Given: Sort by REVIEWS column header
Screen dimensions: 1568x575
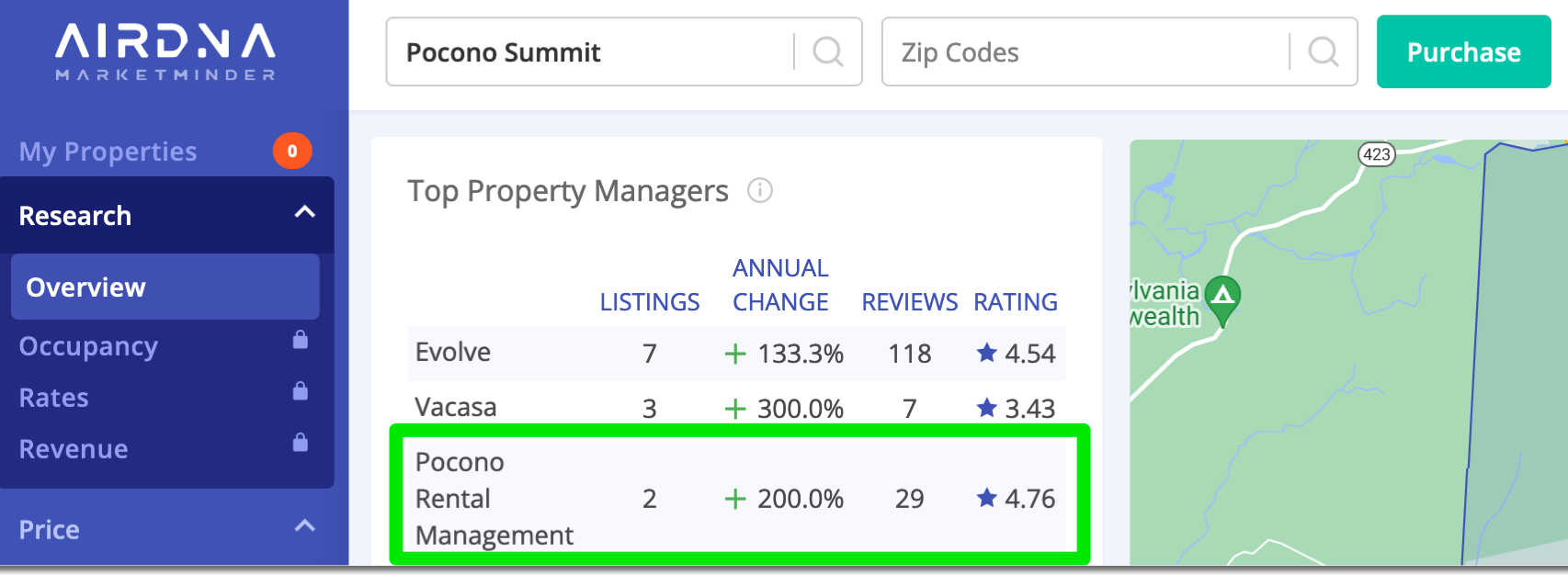Looking at the screenshot, I should (x=910, y=302).
